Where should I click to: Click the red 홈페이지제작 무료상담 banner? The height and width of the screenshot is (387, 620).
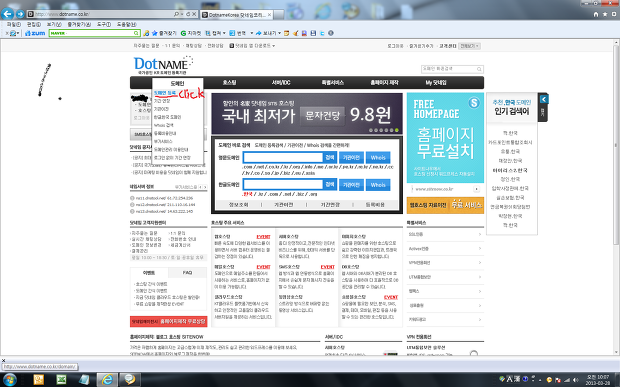pos(168,321)
